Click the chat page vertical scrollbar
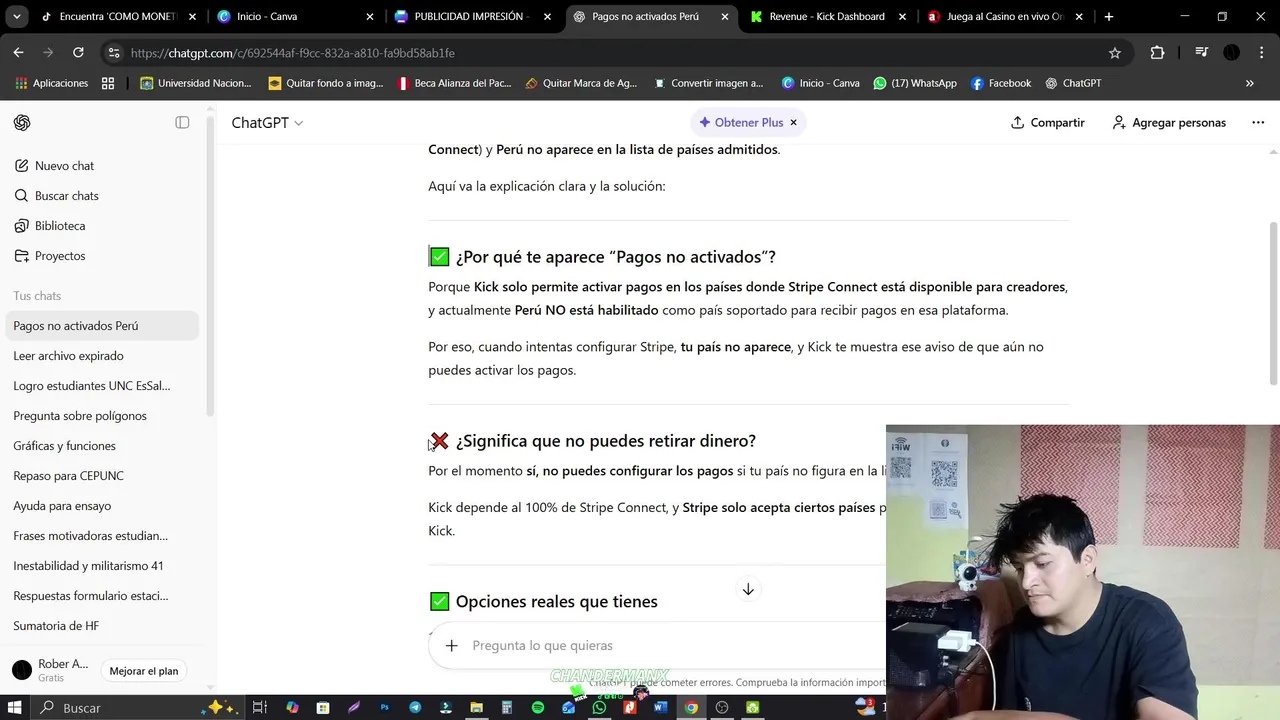Viewport: 1280px width, 720px height. tap(1273, 302)
